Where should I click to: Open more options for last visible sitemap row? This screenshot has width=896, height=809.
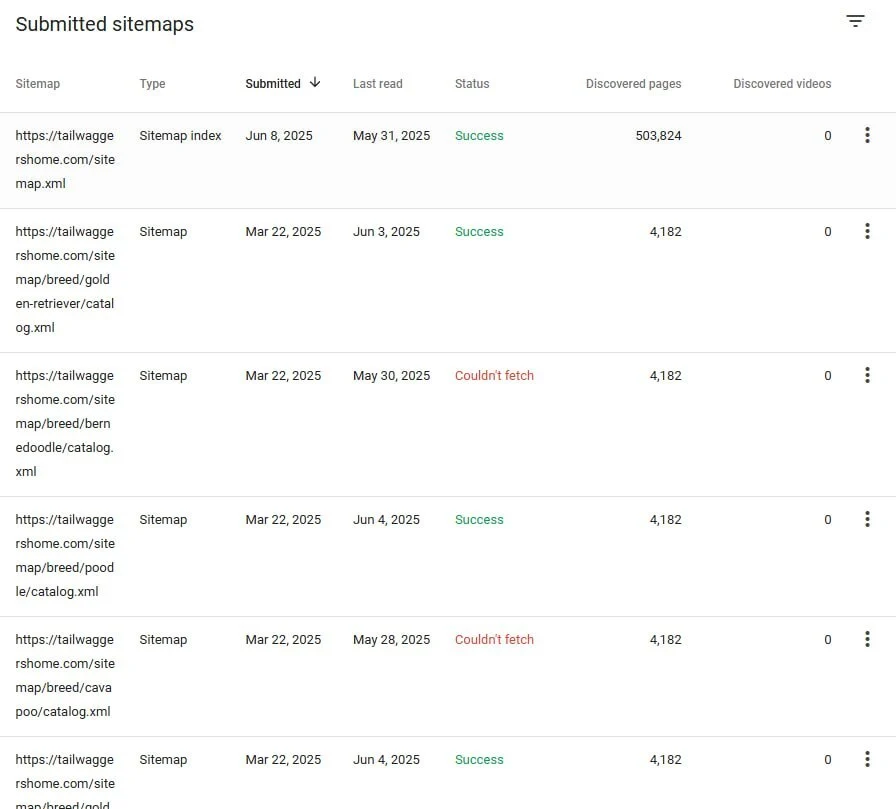pos(867,760)
